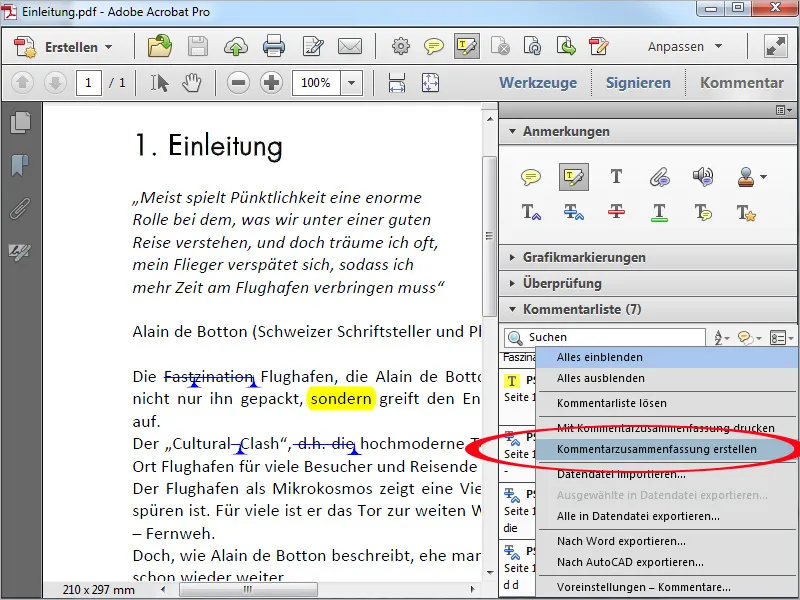Go to previous page arrow
800x600 pixels.
point(22,83)
